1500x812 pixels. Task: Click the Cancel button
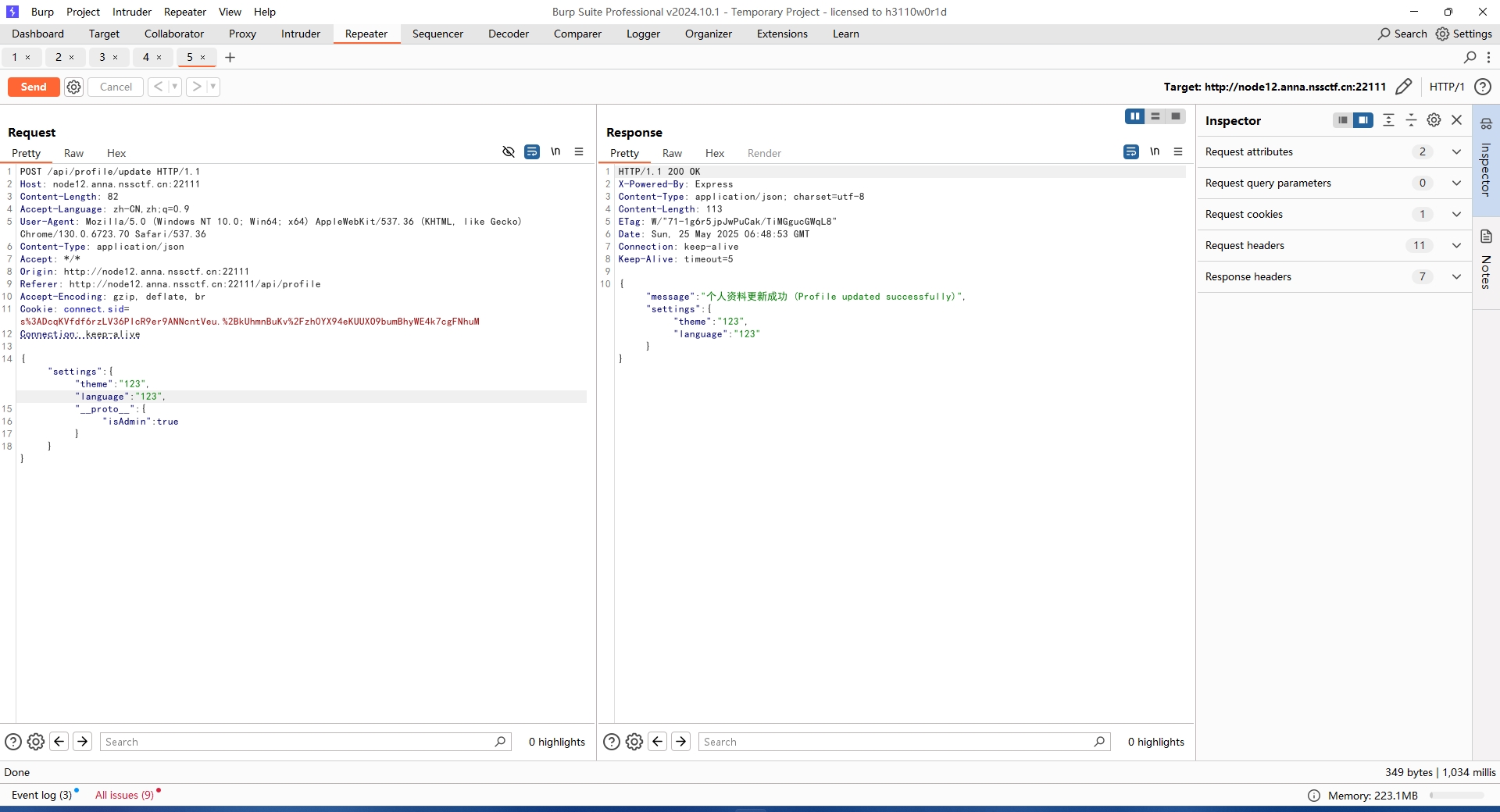[116, 87]
